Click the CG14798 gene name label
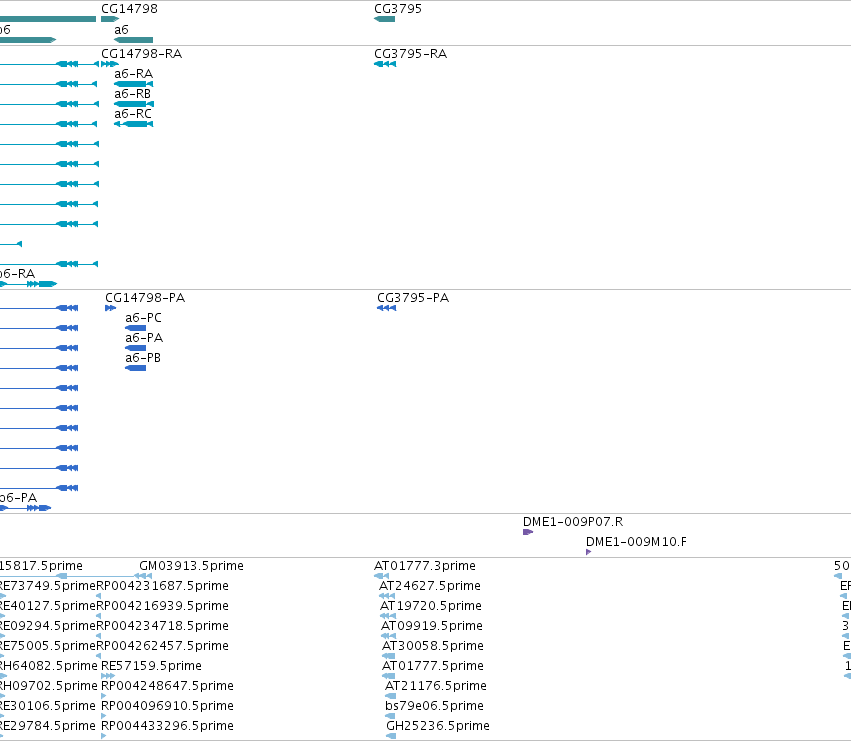 pyautogui.click(x=129, y=9)
